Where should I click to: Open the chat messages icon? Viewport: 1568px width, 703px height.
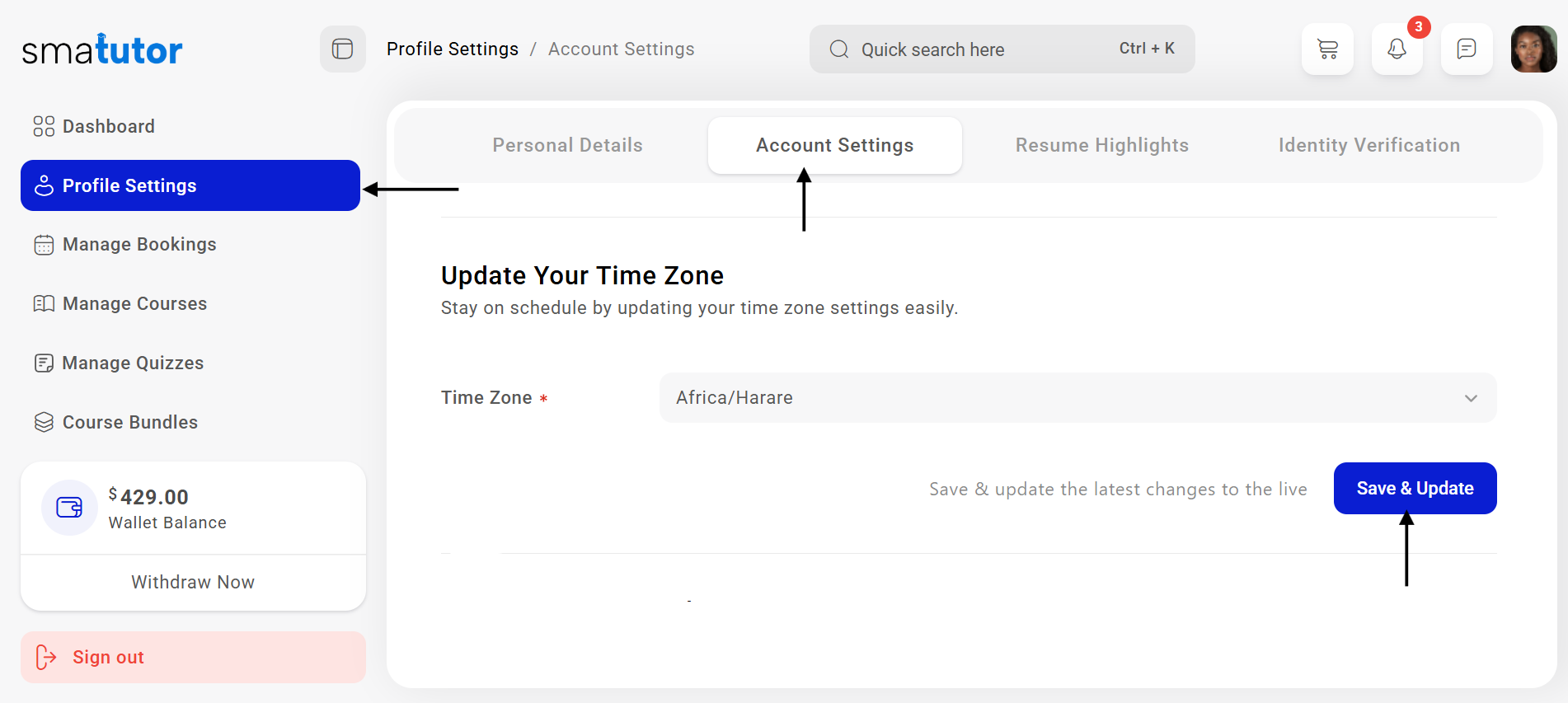pos(1466,49)
